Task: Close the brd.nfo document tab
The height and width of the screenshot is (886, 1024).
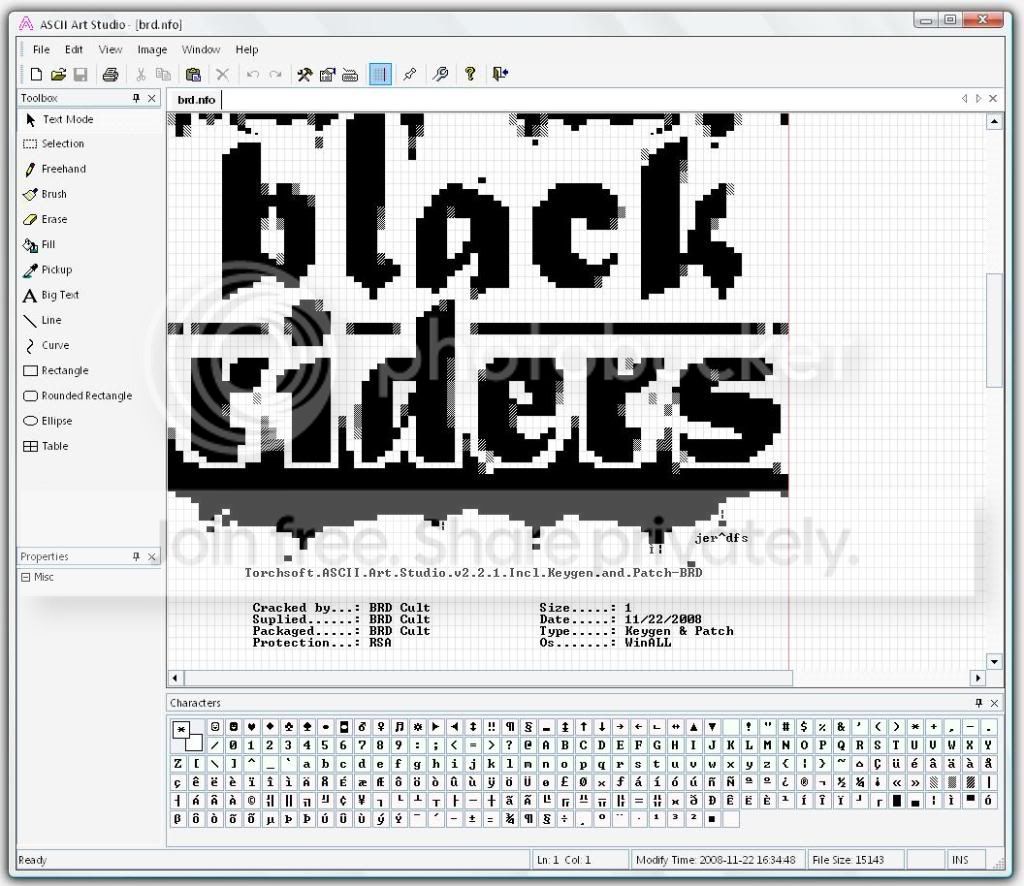Action: pyautogui.click(x=993, y=99)
